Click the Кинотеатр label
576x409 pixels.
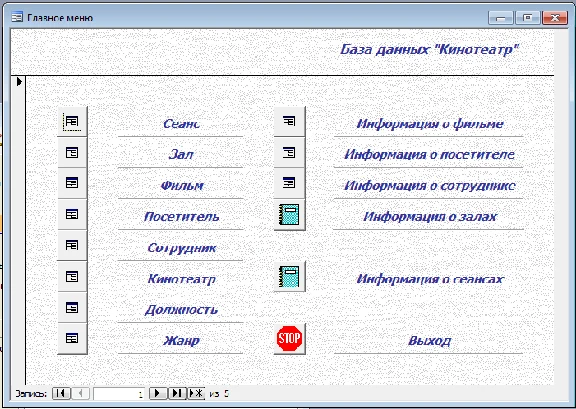(x=181, y=279)
